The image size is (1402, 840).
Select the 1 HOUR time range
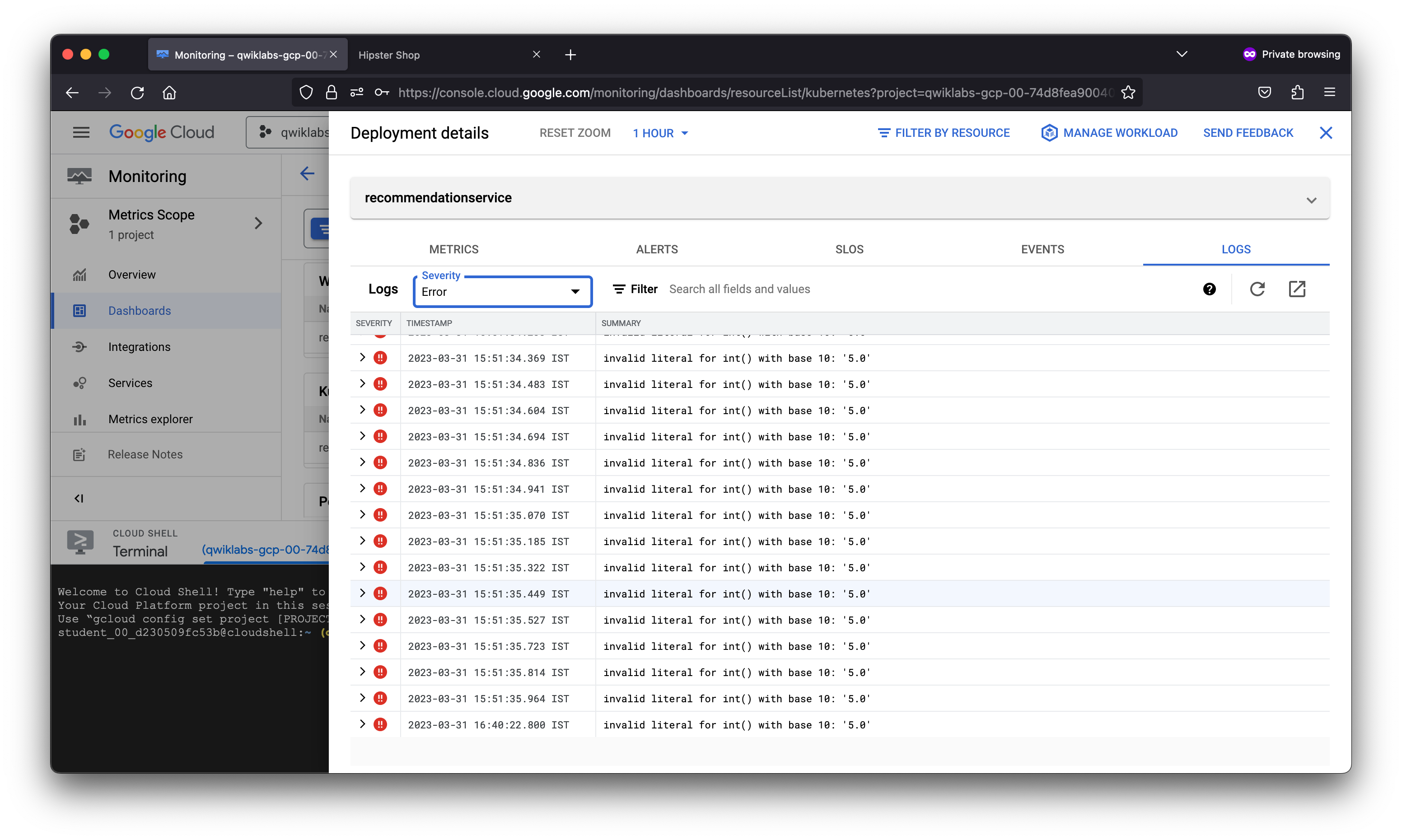click(659, 133)
